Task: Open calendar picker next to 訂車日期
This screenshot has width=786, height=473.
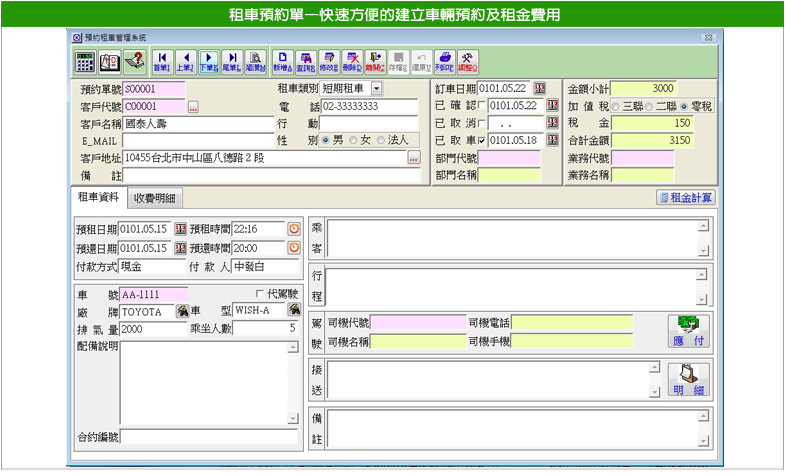Action: pyautogui.click(x=540, y=90)
